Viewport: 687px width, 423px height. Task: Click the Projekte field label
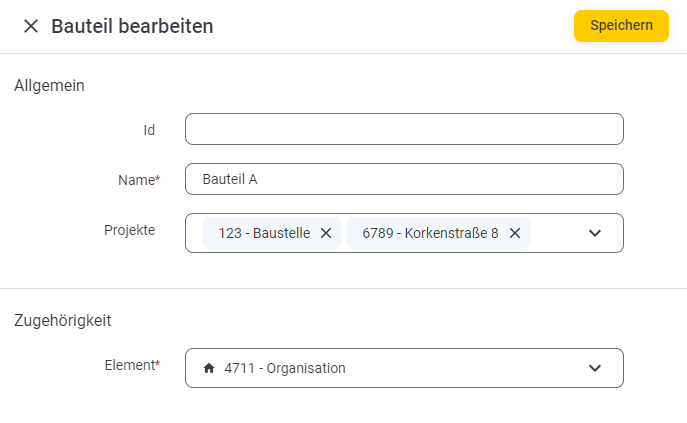(130, 230)
